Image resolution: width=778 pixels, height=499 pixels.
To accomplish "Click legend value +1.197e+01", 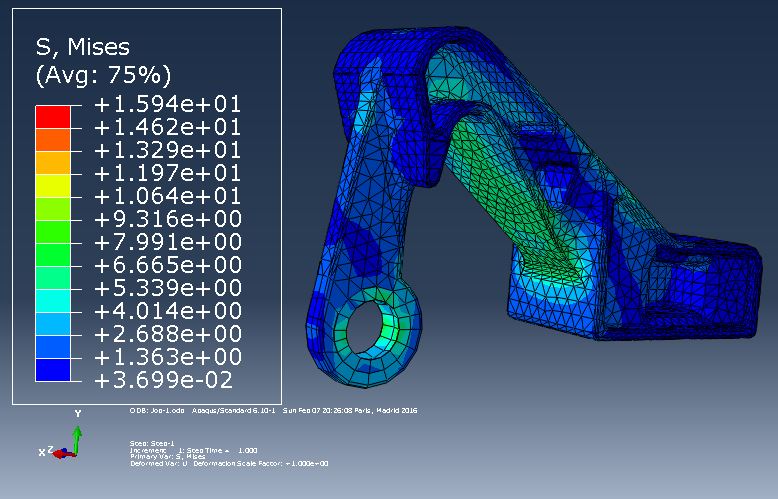I will (168, 174).
